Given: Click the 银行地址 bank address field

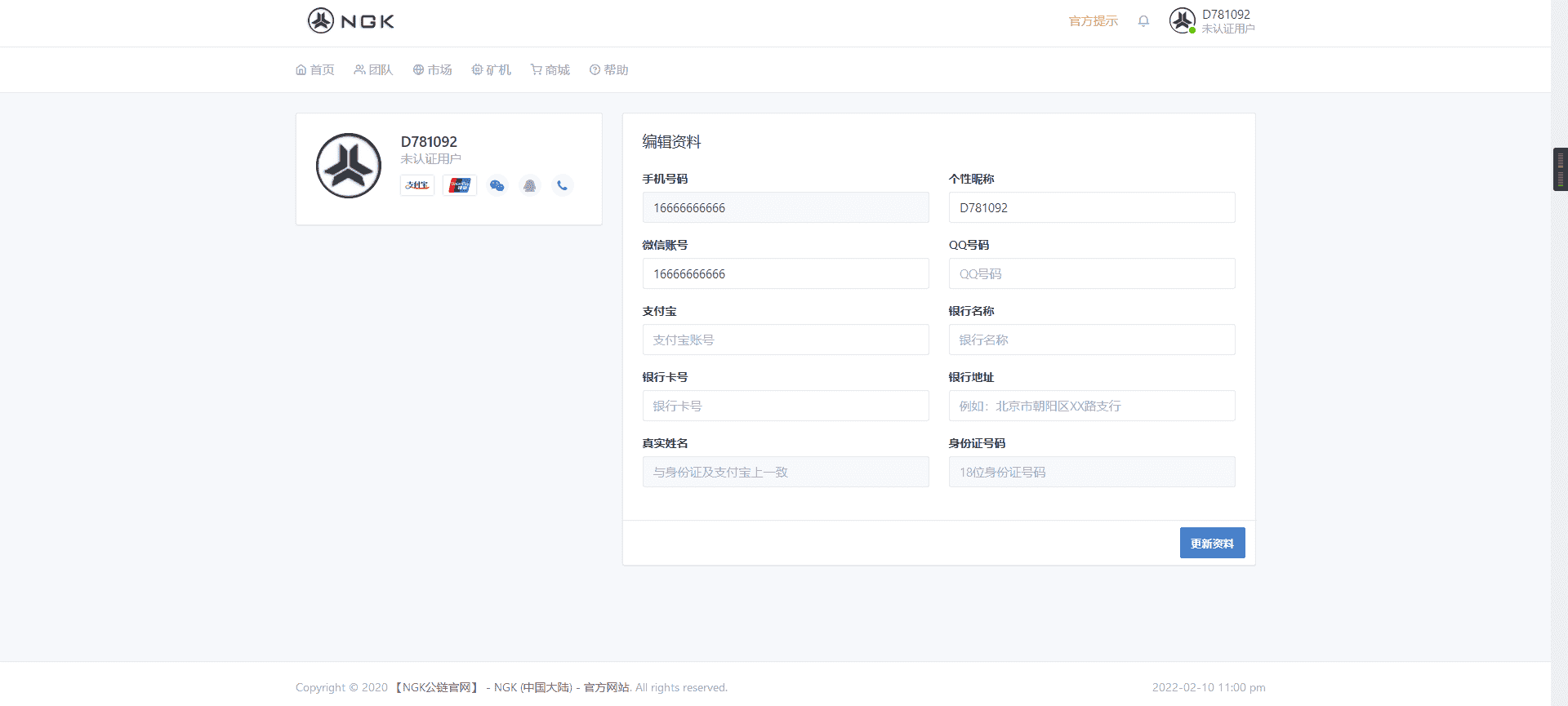Looking at the screenshot, I should tap(1091, 406).
